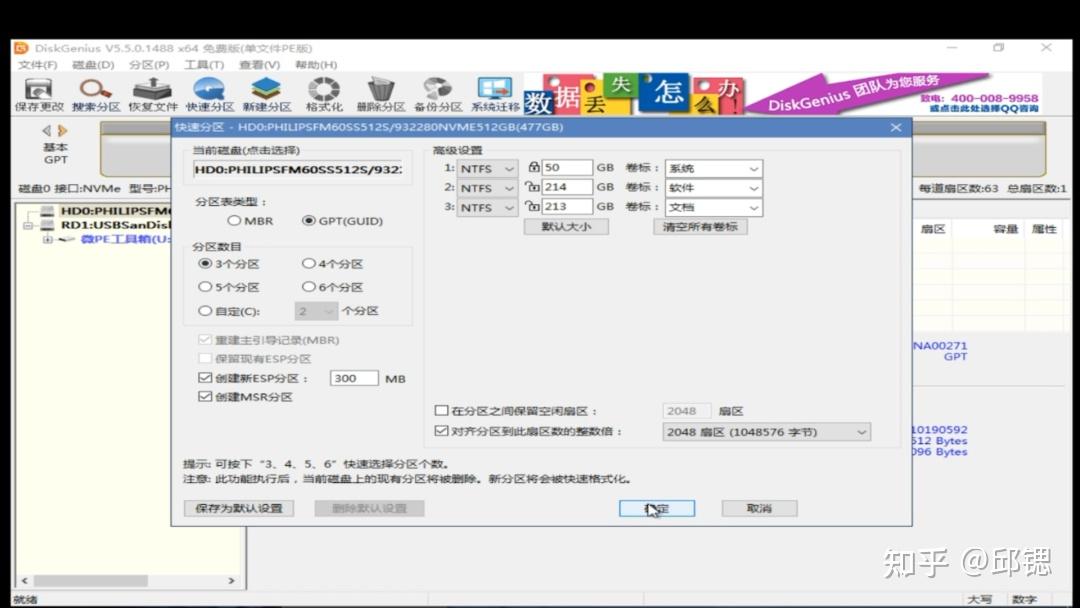Click the RD1 USB disk icon in tree

pos(47,225)
